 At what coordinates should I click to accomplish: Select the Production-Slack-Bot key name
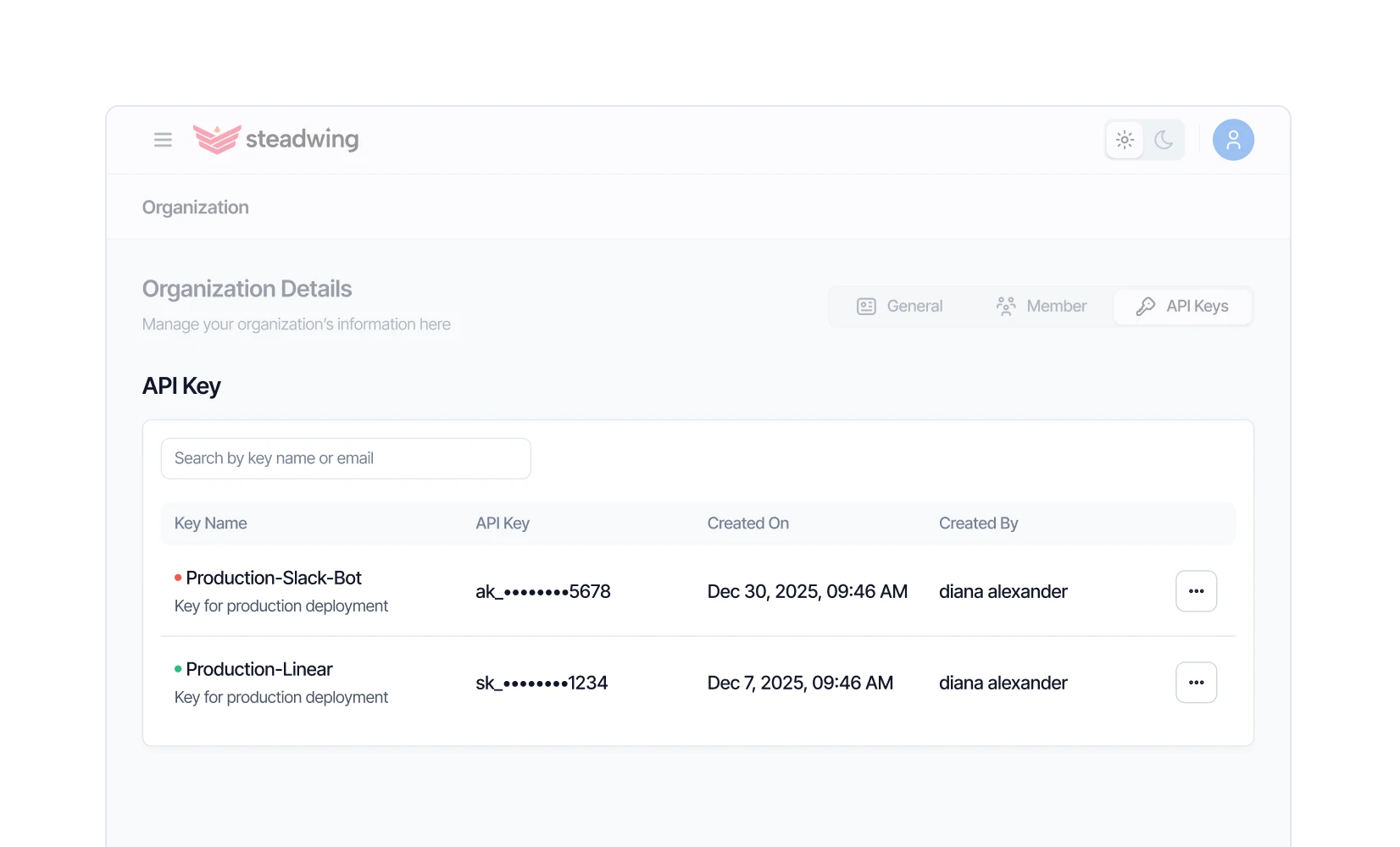274,578
